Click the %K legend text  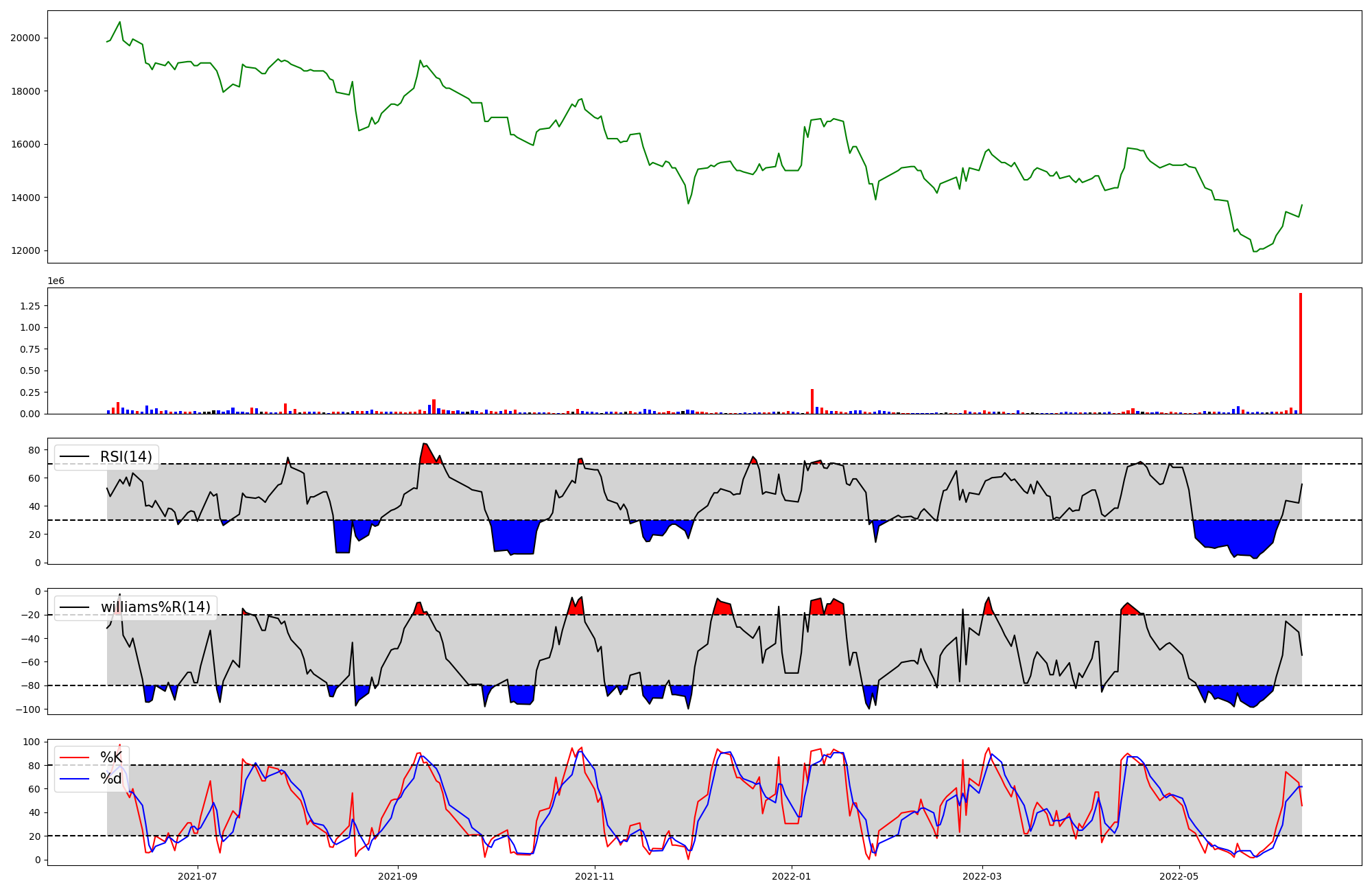(111, 758)
